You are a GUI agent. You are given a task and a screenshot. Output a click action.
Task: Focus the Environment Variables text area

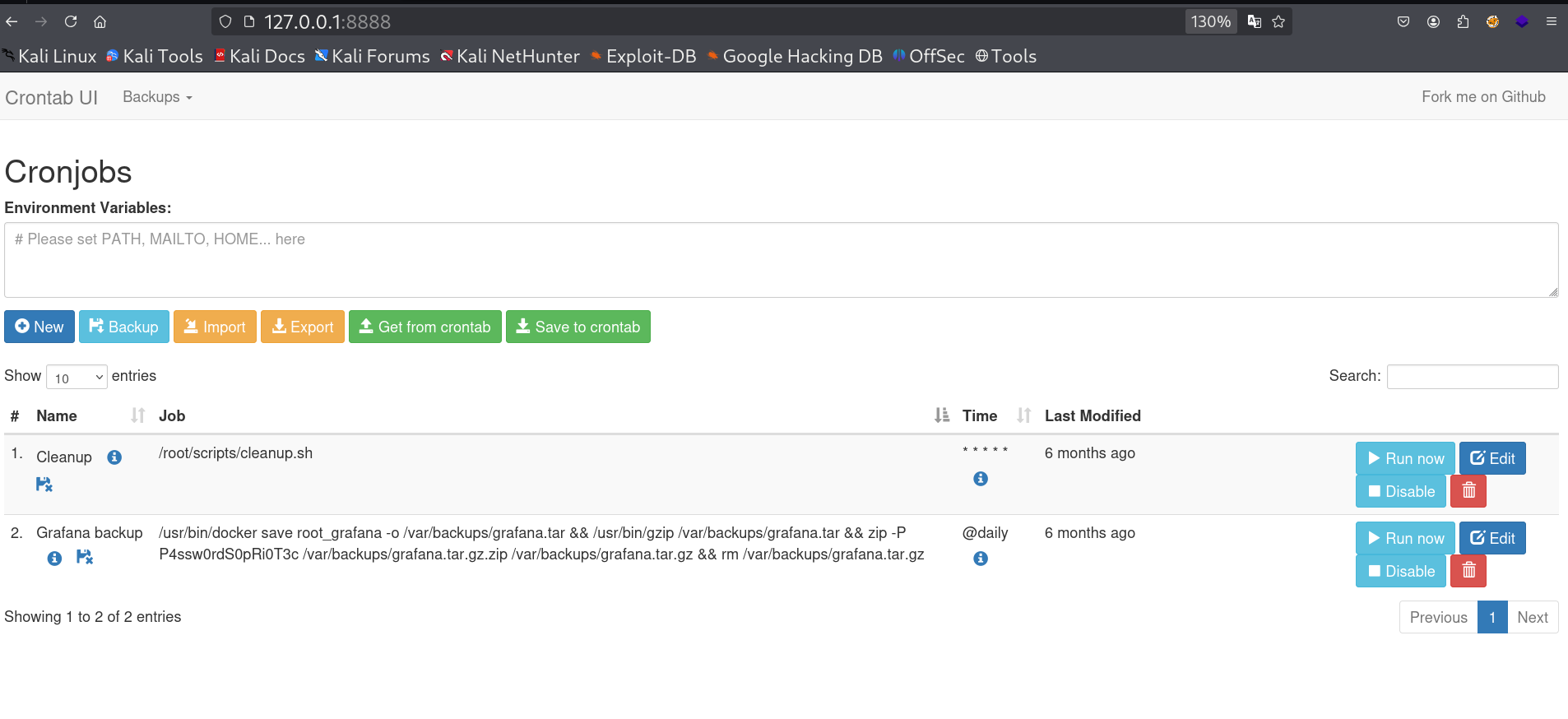coord(782,260)
